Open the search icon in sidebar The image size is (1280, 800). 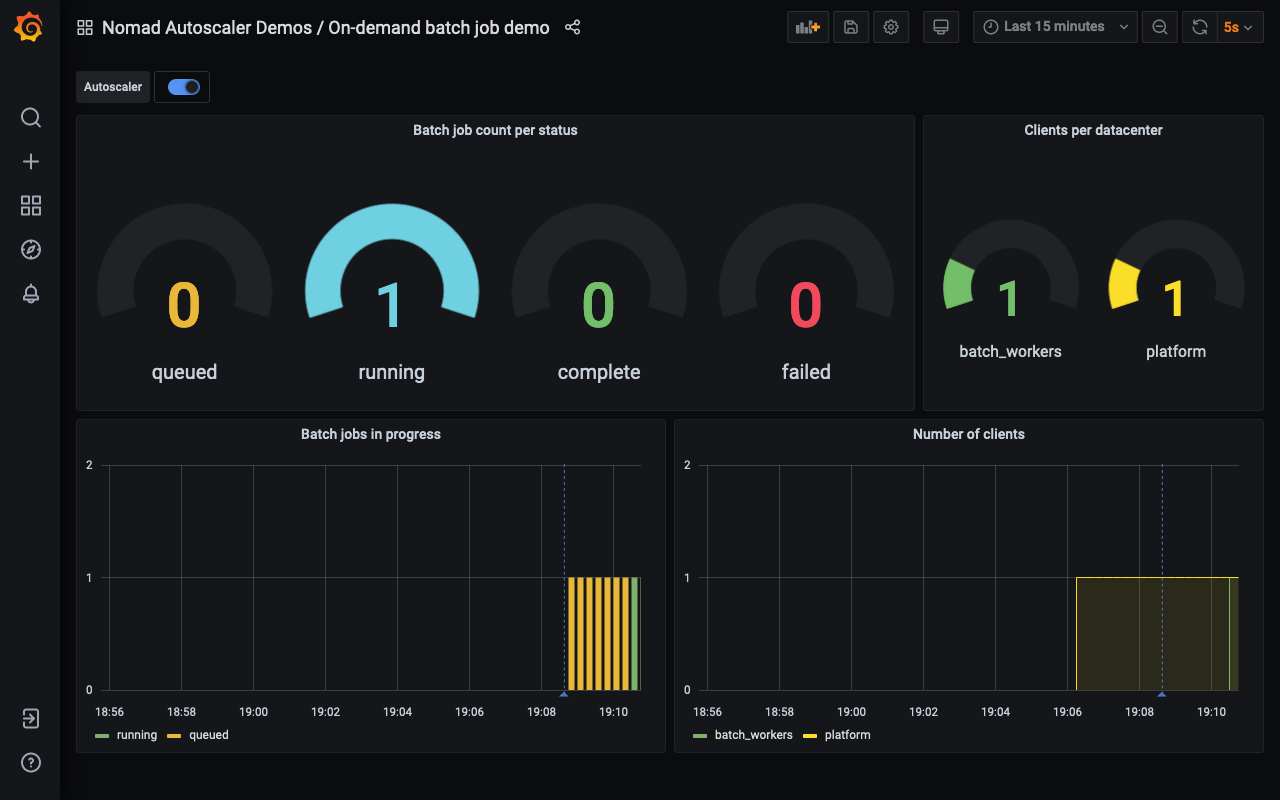click(31, 118)
